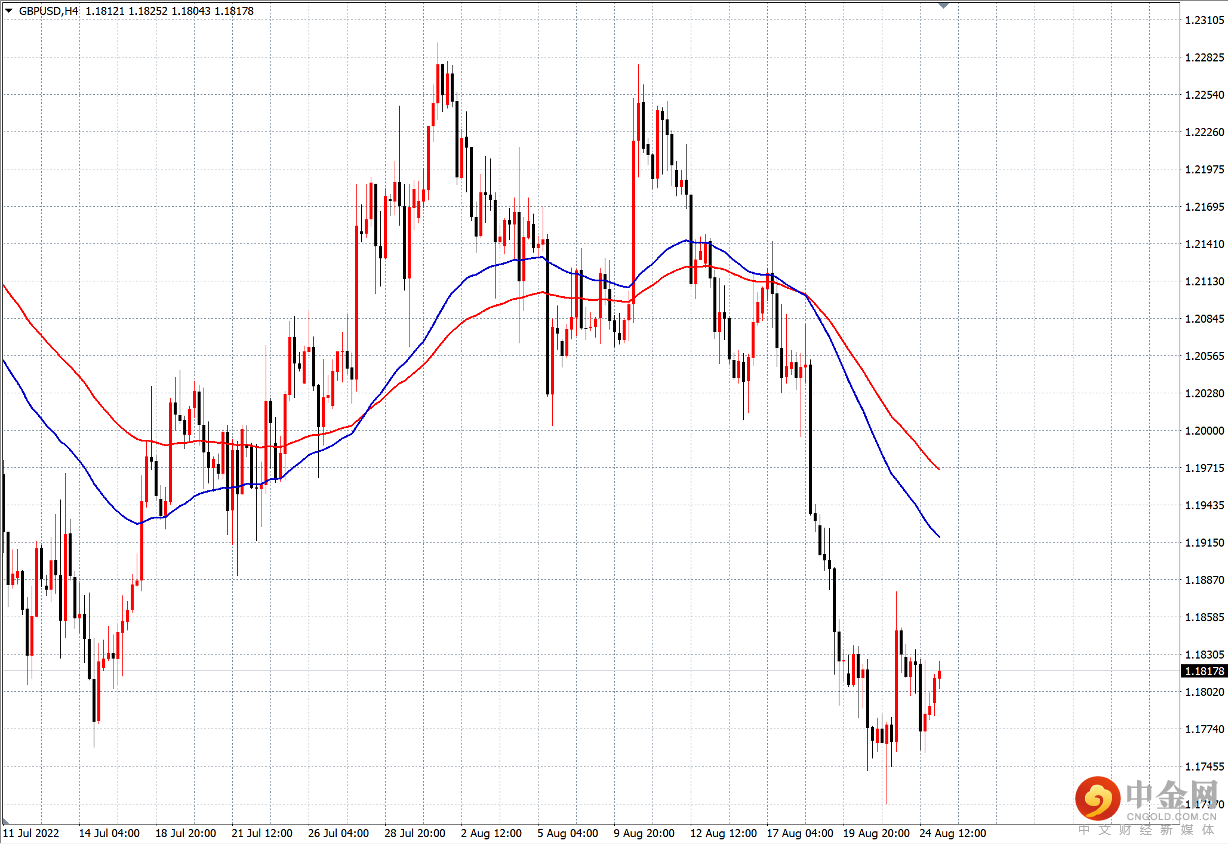Click the 11 Jul 2022 date label
1232x848 pixels.
pyautogui.click(x=31, y=833)
